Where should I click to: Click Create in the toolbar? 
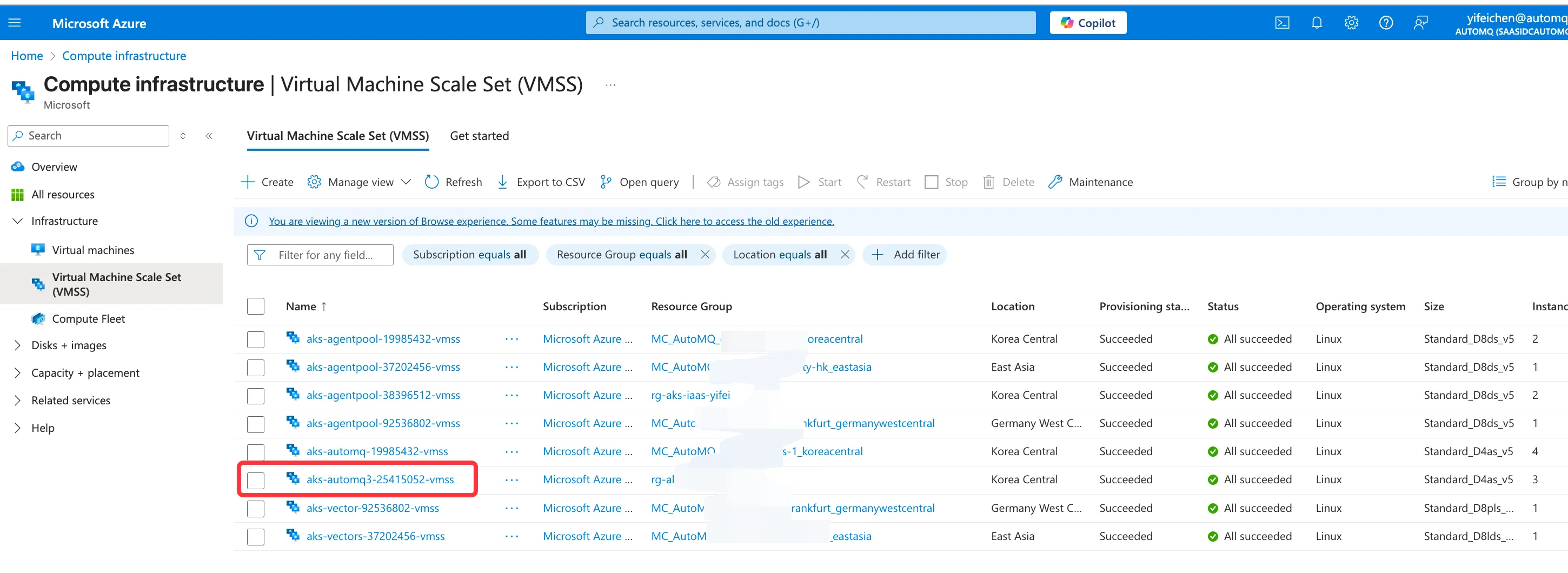tap(267, 182)
